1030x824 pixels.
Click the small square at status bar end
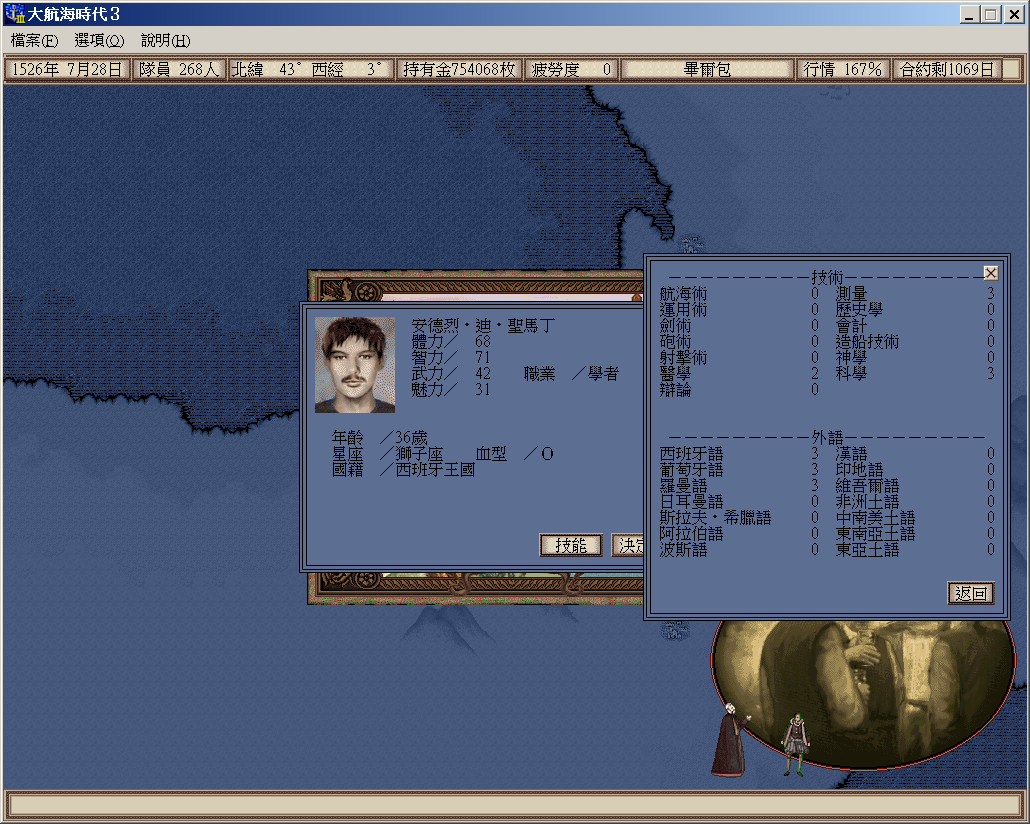coord(1012,69)
